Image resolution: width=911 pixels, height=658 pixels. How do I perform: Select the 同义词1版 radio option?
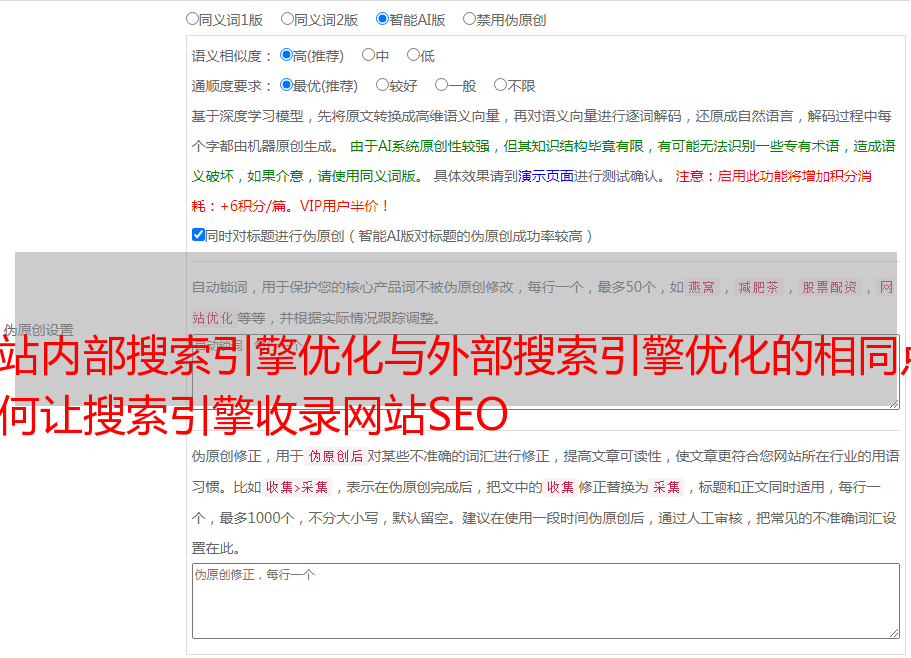[x=192, y=19]
